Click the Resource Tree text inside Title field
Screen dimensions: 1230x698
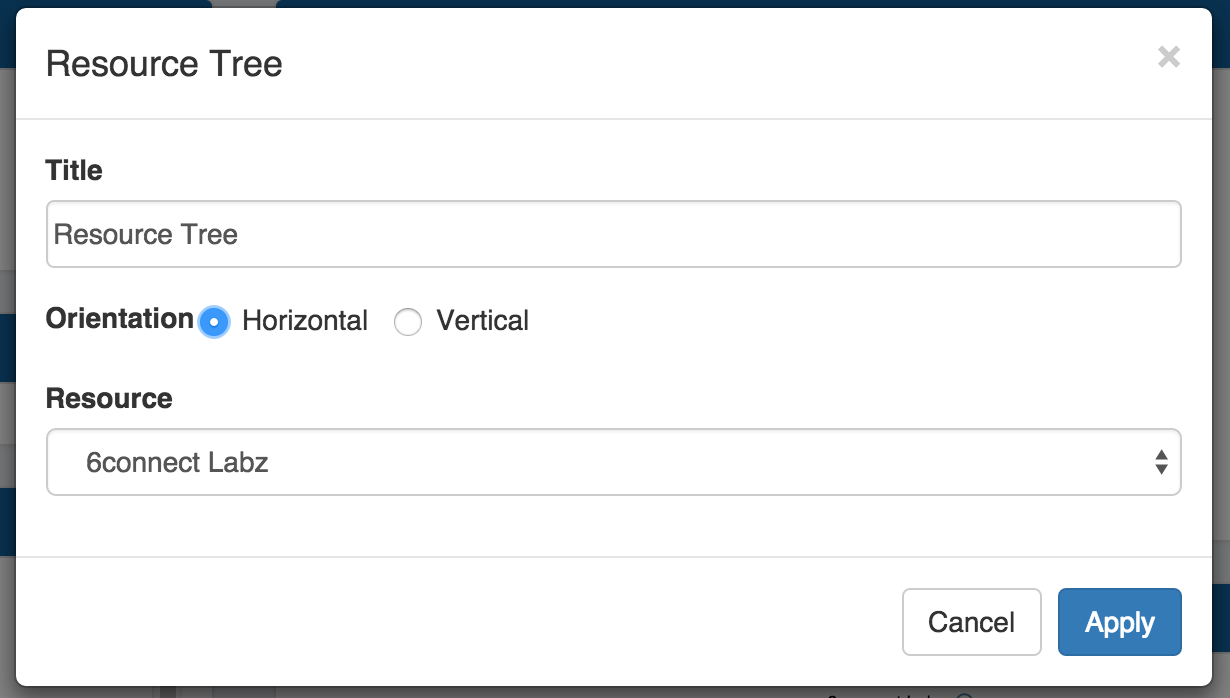click(146, 234)
